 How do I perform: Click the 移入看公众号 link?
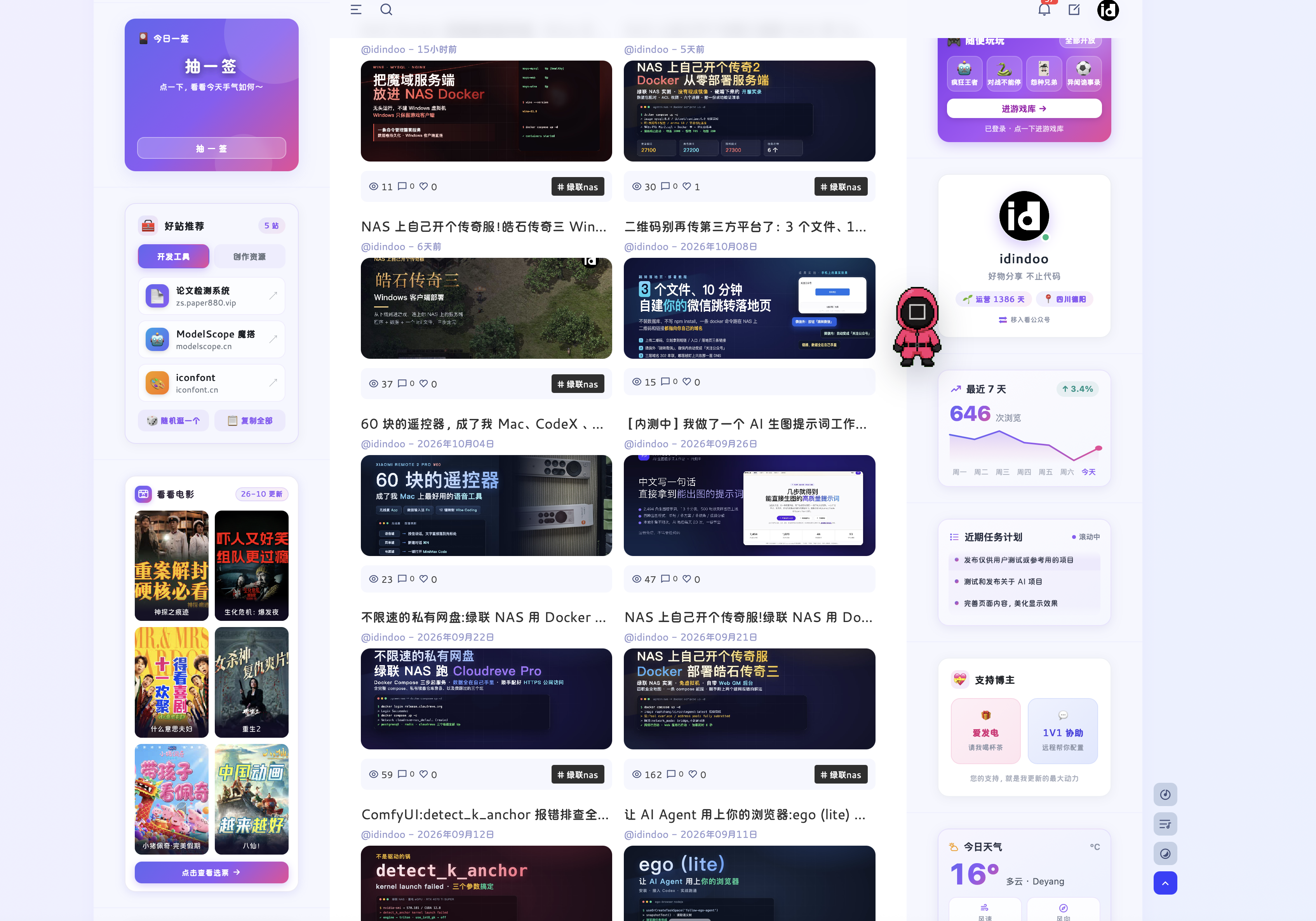1024,320
